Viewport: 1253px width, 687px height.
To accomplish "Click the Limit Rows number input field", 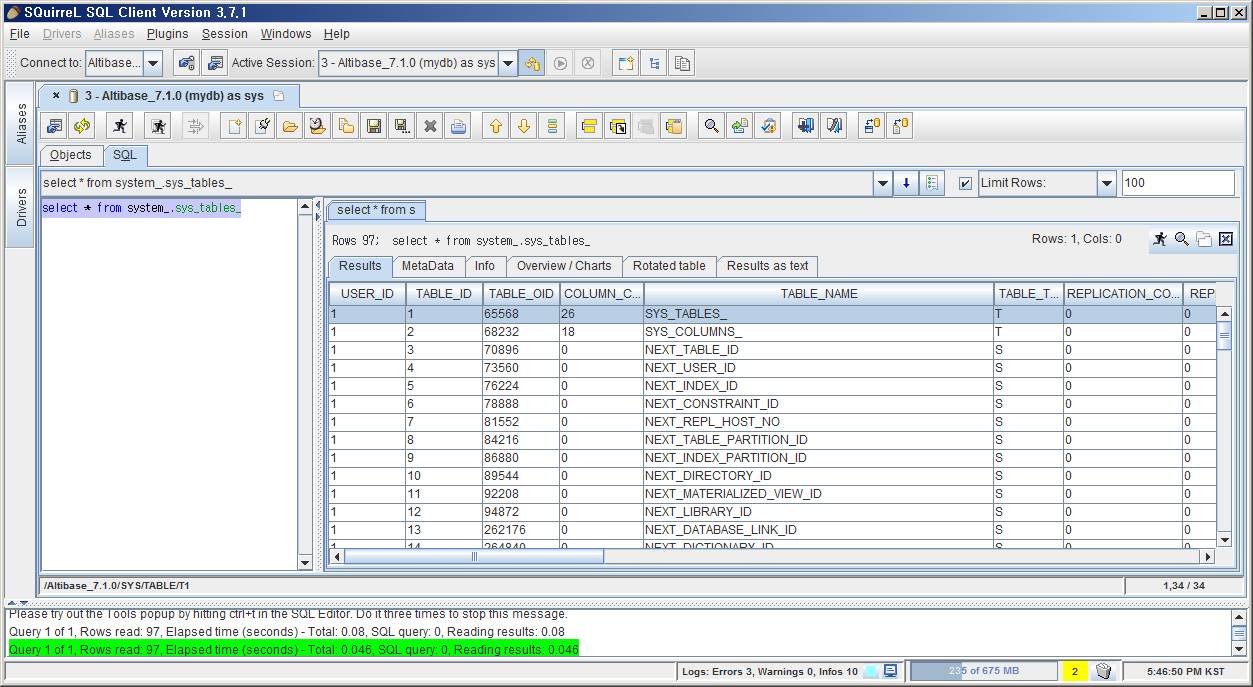I will [1177, 183].
